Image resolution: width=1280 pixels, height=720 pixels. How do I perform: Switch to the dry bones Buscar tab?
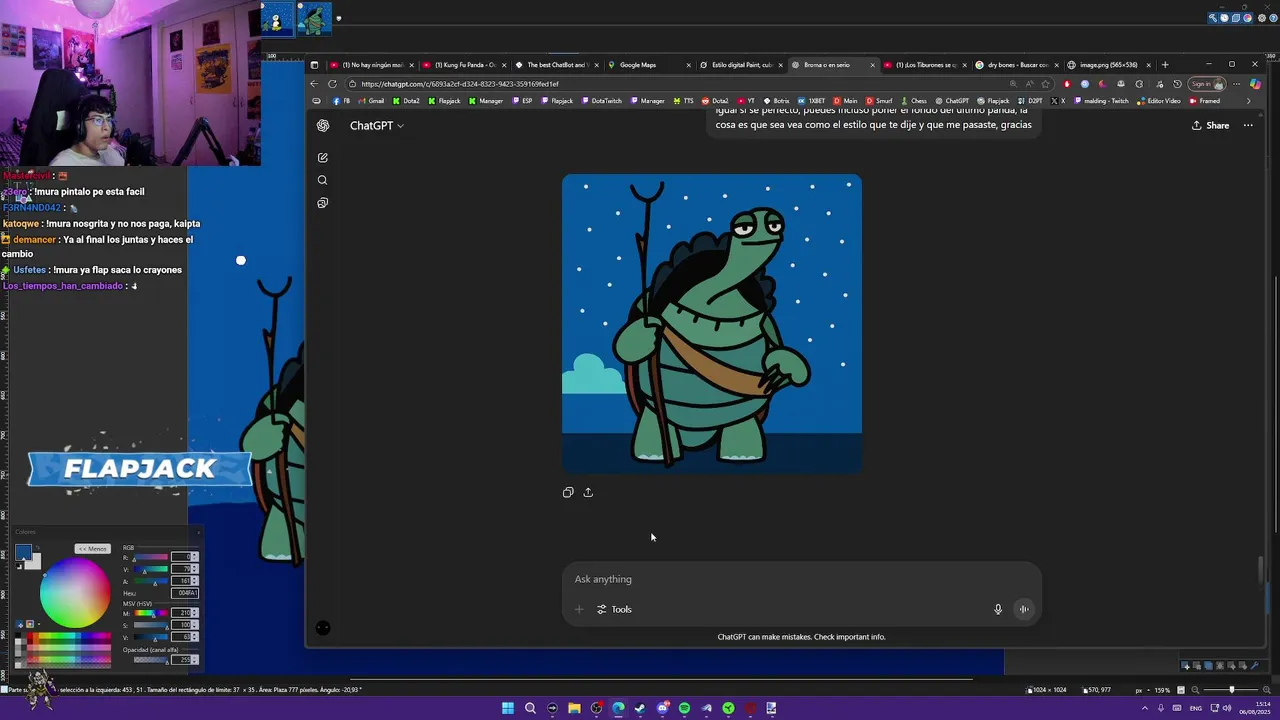pos(1016,65)
